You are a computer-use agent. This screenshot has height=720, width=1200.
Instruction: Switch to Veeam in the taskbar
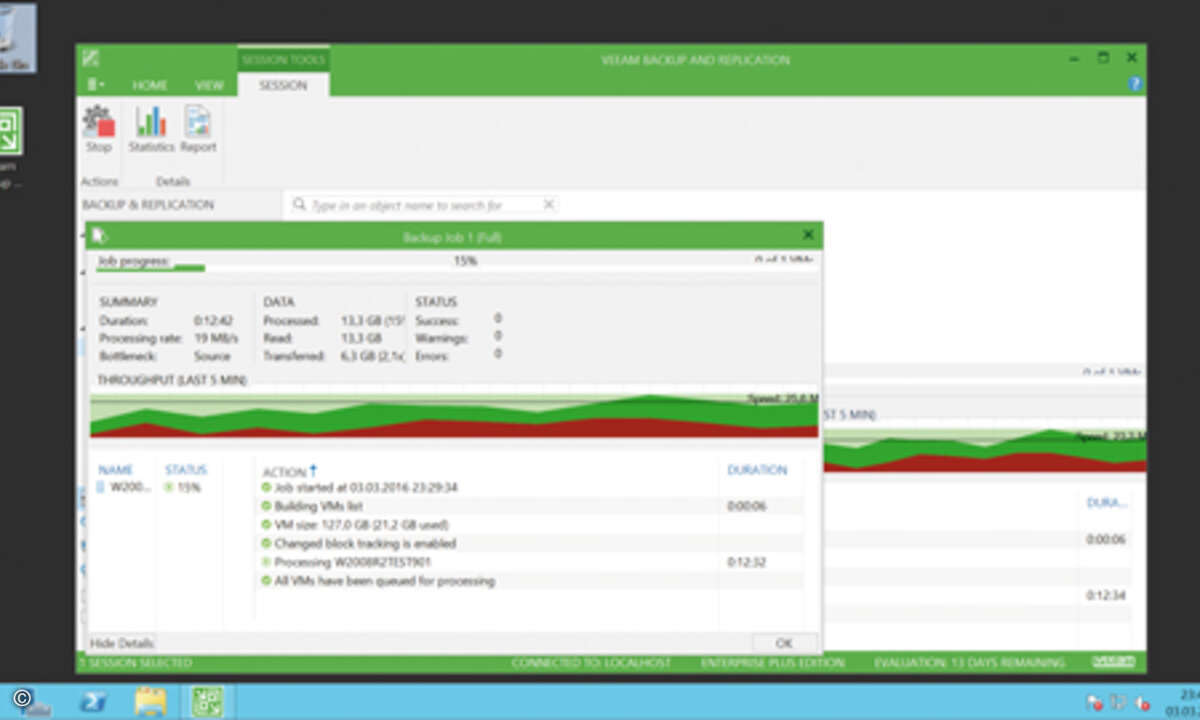[x=207, y=701]
